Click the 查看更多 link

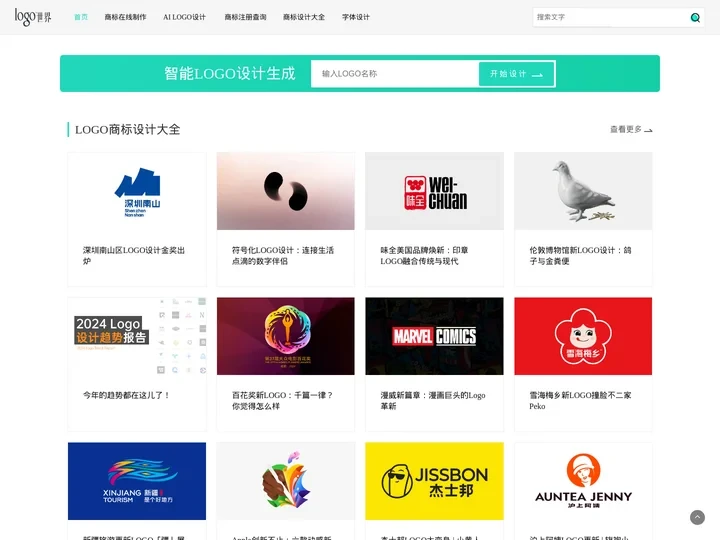click(631, 129)
